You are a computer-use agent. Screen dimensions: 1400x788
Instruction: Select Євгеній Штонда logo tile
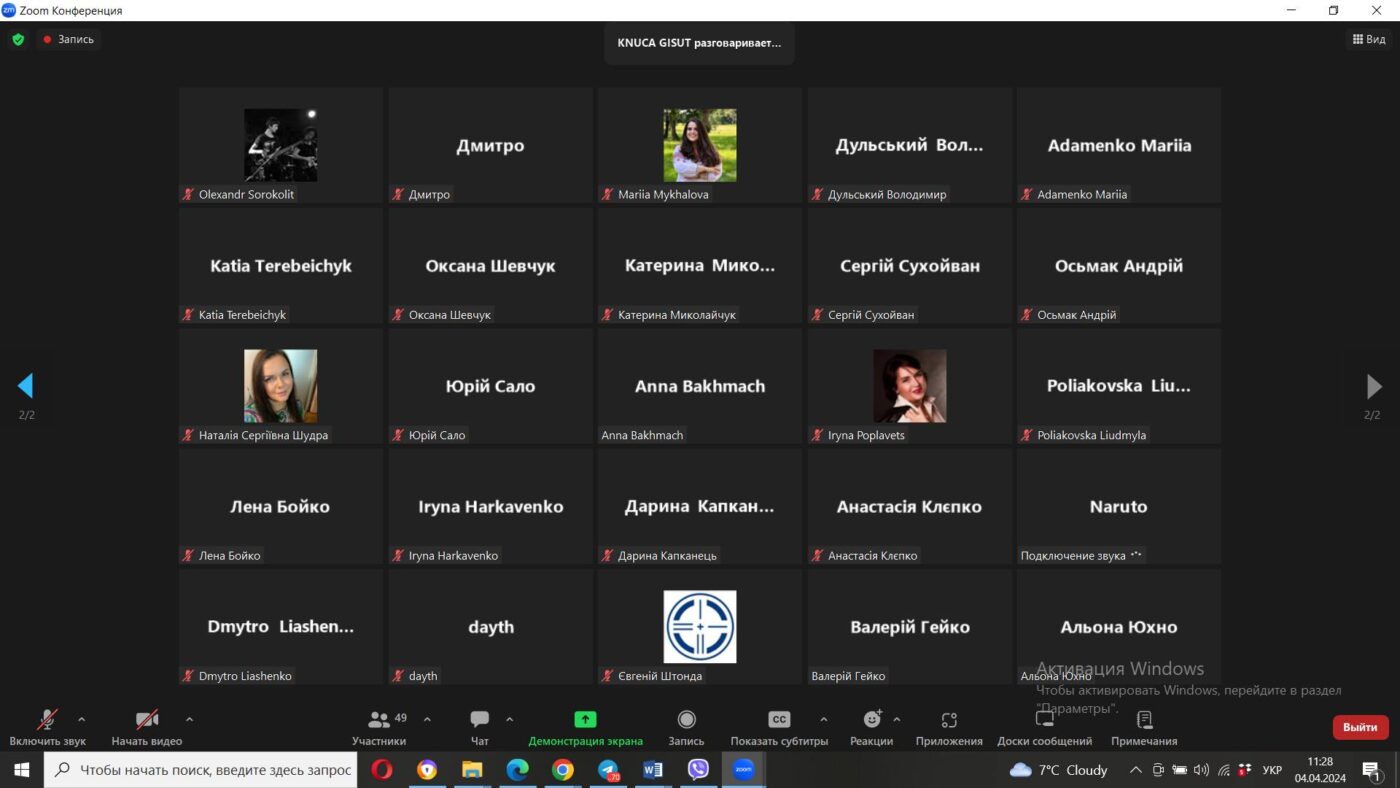click(x=700, y=627)
